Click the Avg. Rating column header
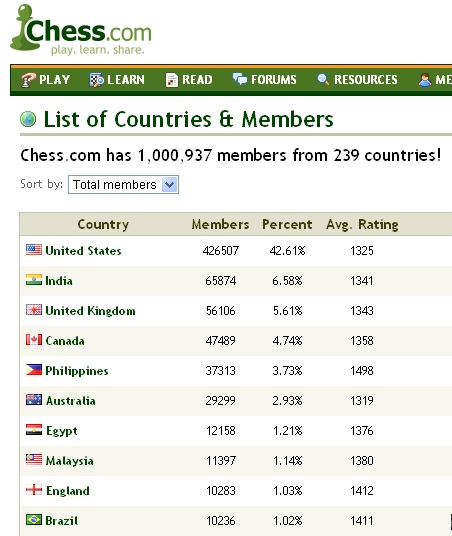 [362, 225]
